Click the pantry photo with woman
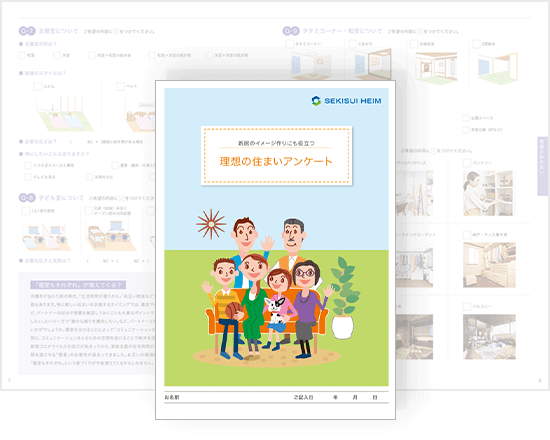The height and width of the screenshot is (440, 550). pos(488,193)
